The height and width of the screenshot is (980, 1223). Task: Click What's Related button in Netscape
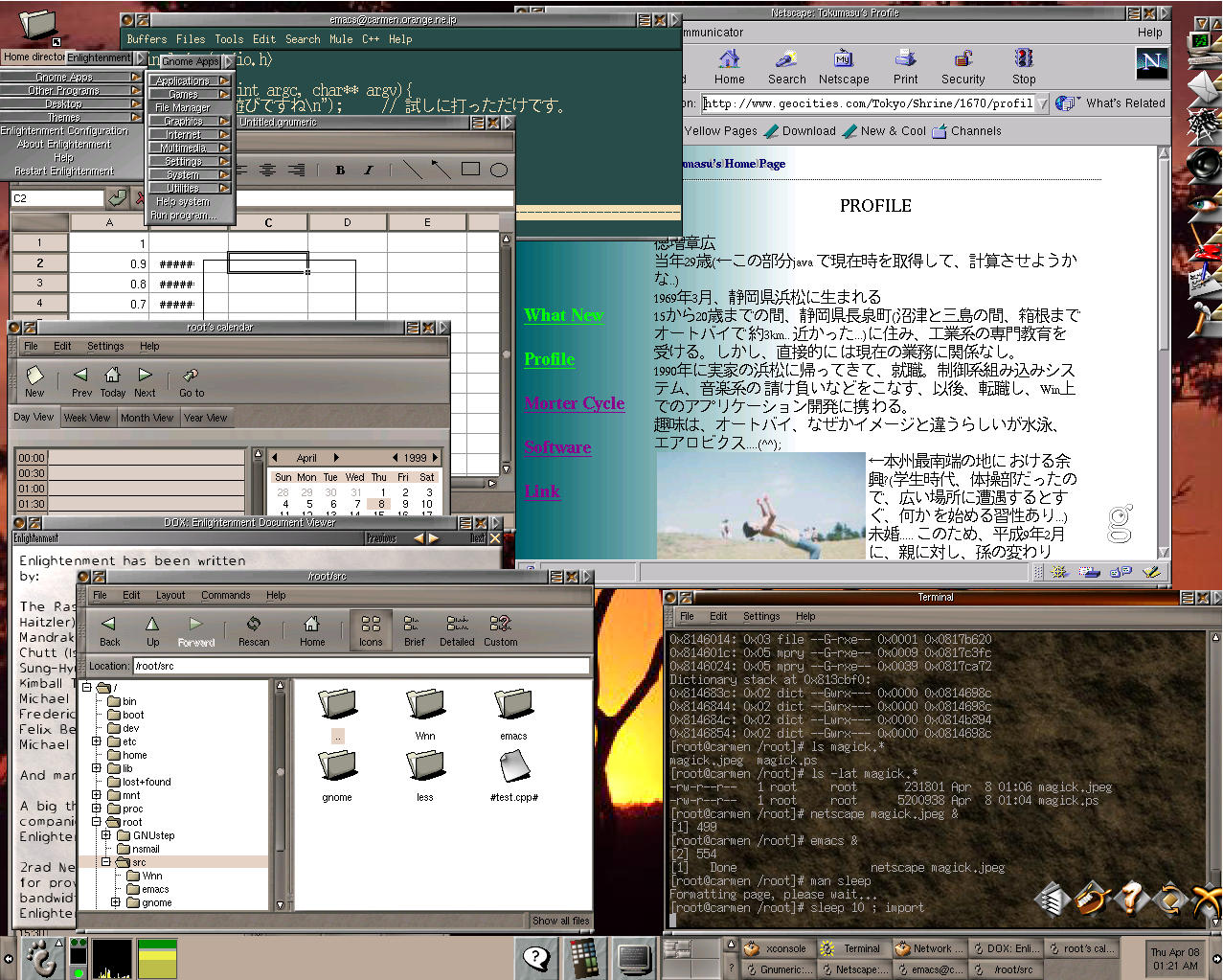pyautogui.click(x=1111, y=103)
